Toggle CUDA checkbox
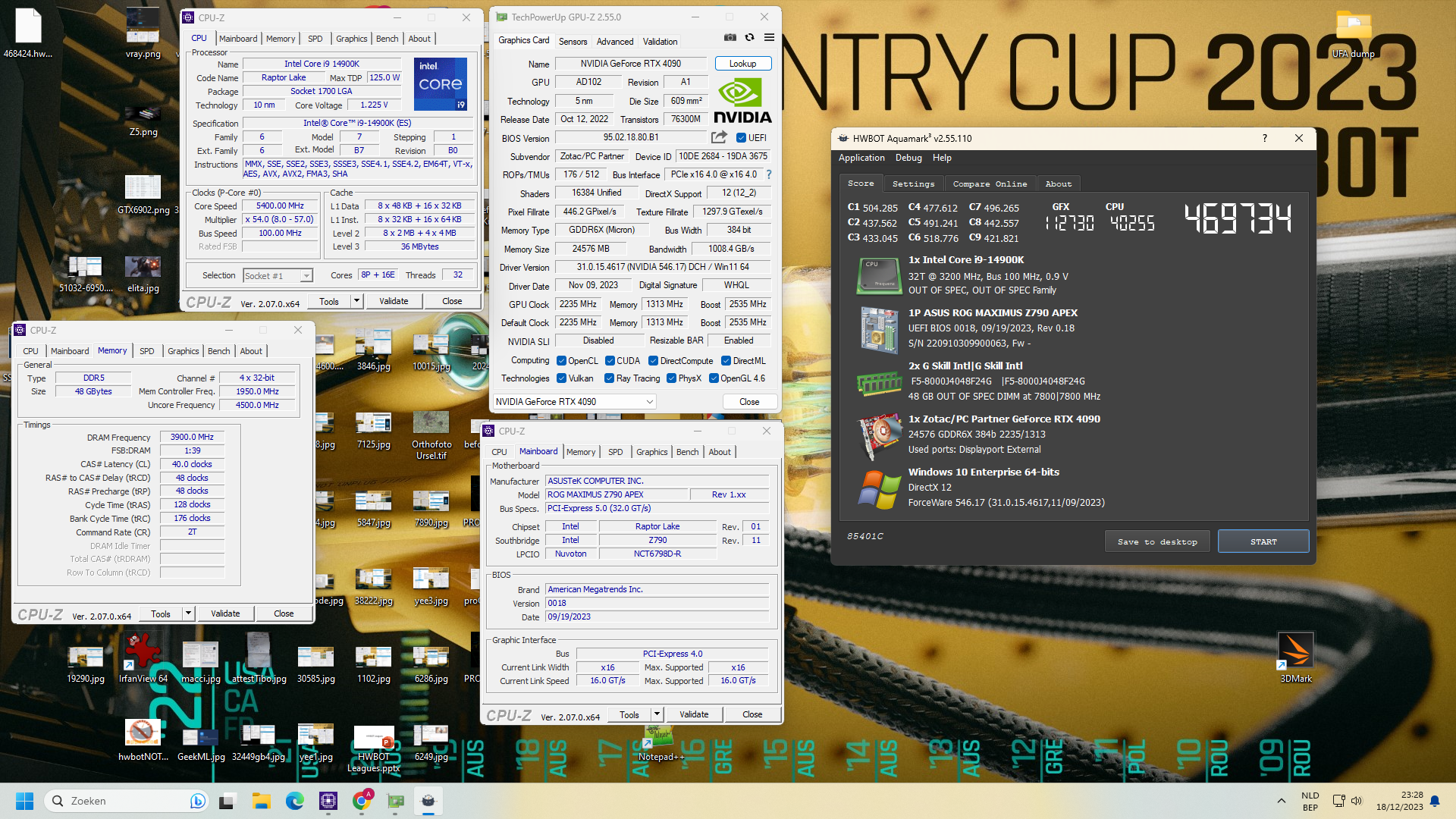This screenshot has width=1456, height=819. pos(610,361)
